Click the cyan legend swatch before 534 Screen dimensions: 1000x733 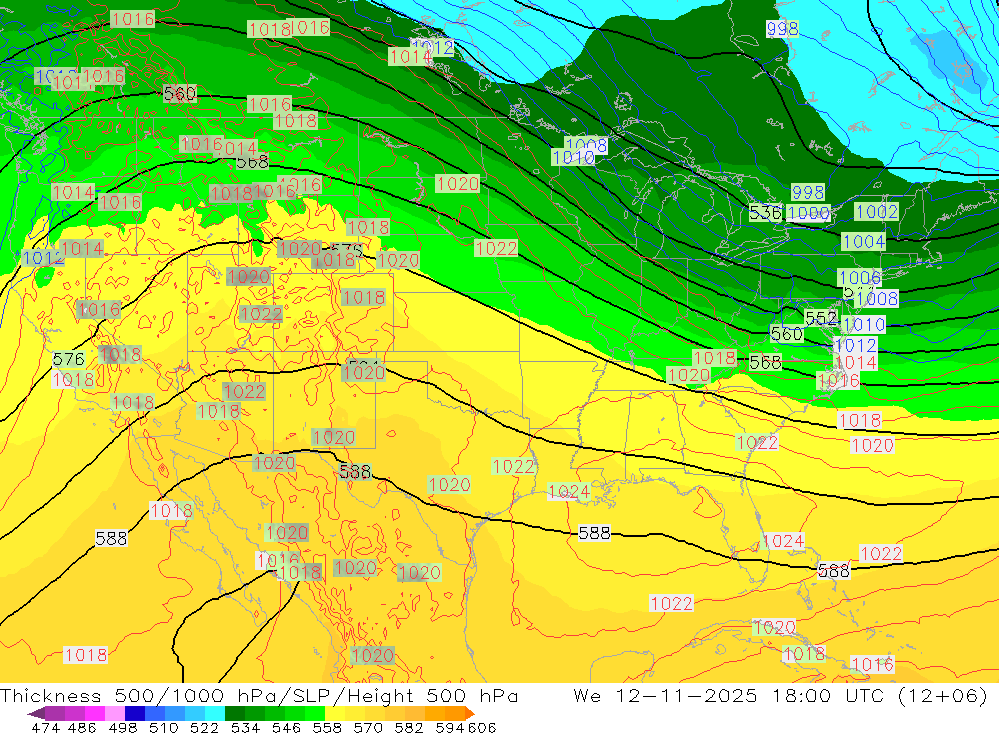click(x=215, y=713)
